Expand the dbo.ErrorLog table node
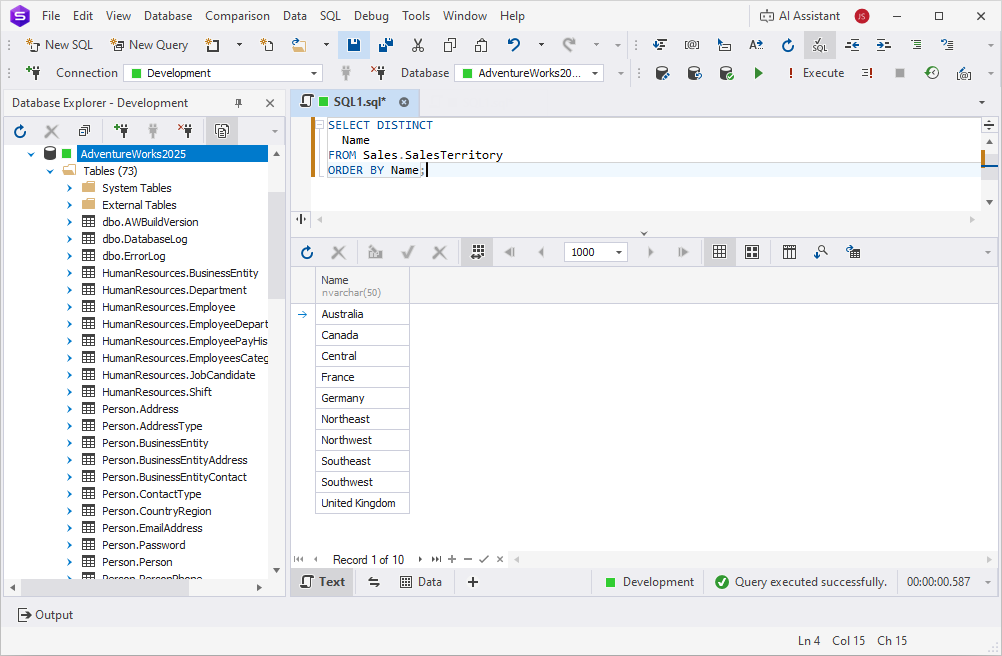This screenshot has width=1002, height=656. [x=69, y=256]
